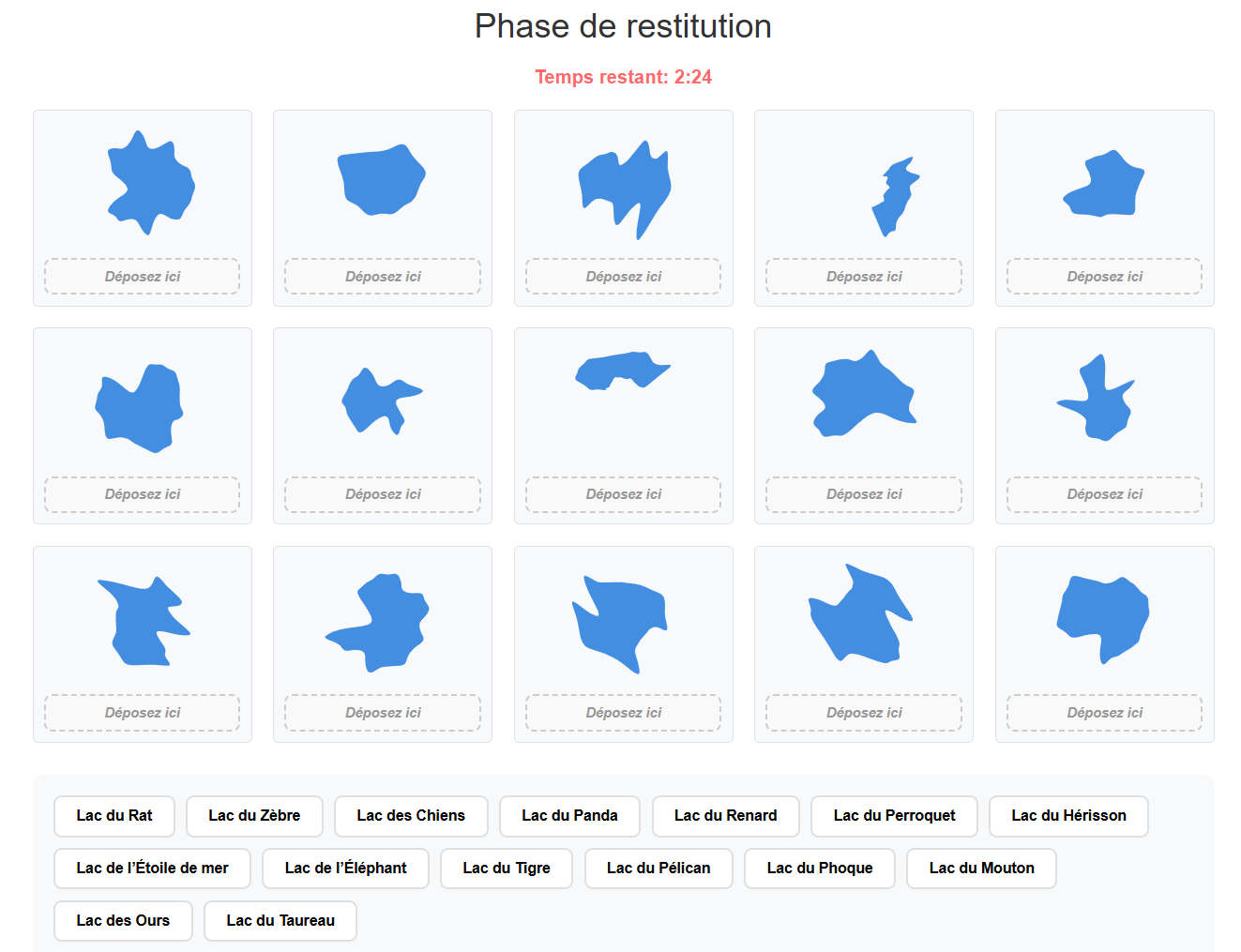Screen dimensions: 1241x952
Task: Select the Lac du Rat label
Action: point(114,816)
